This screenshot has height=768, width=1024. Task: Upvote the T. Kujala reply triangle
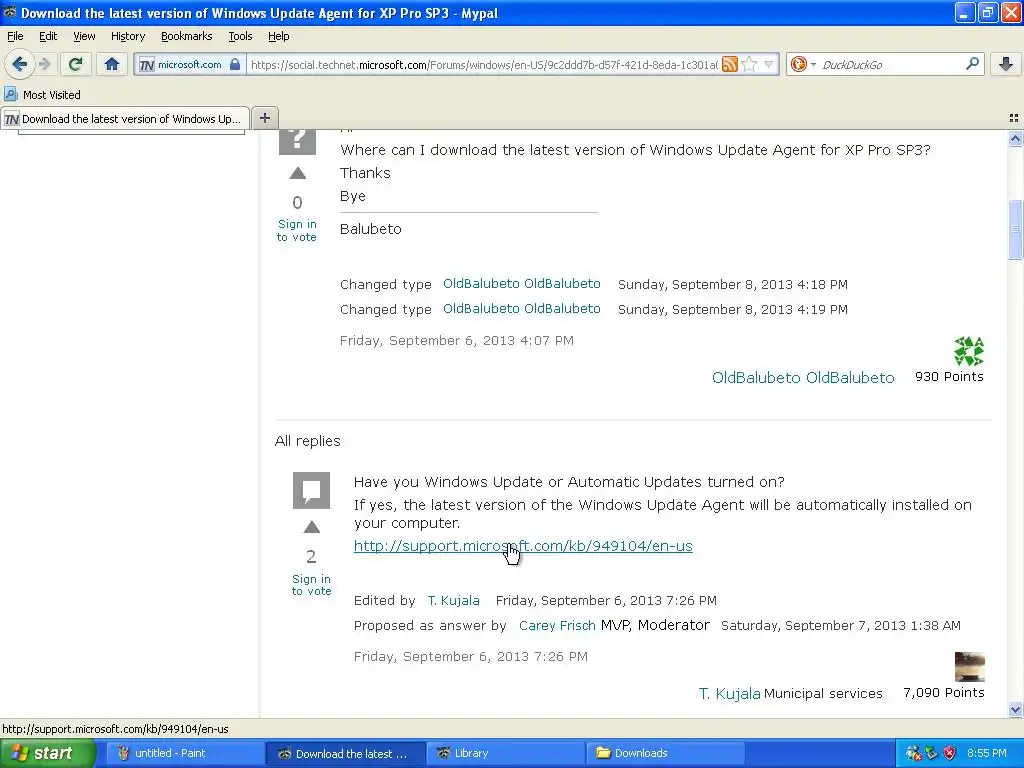tap(312, 527)
